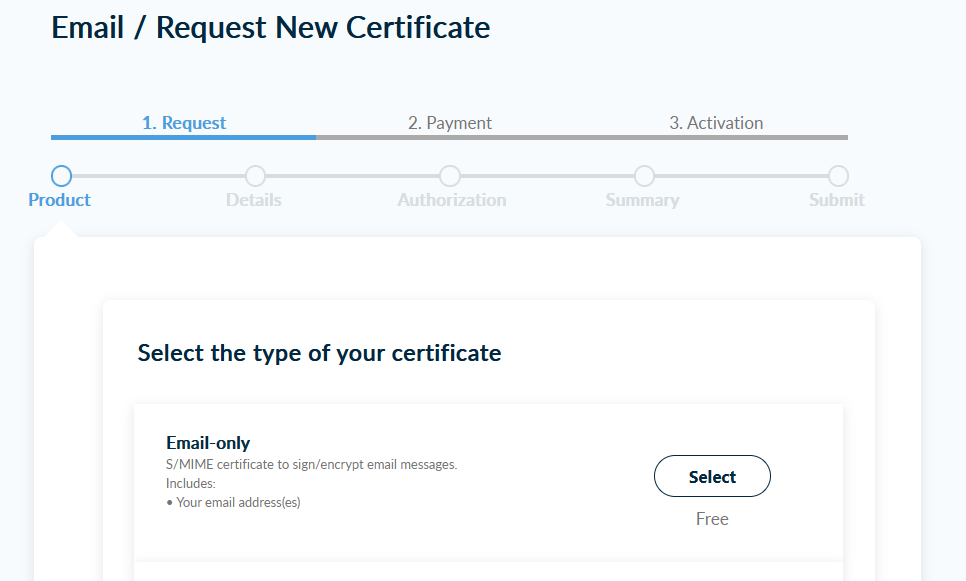Viewport: 966px width, 581px height.
Task: Choose the Email-only certificate with Select button
Action: point(712,476)
